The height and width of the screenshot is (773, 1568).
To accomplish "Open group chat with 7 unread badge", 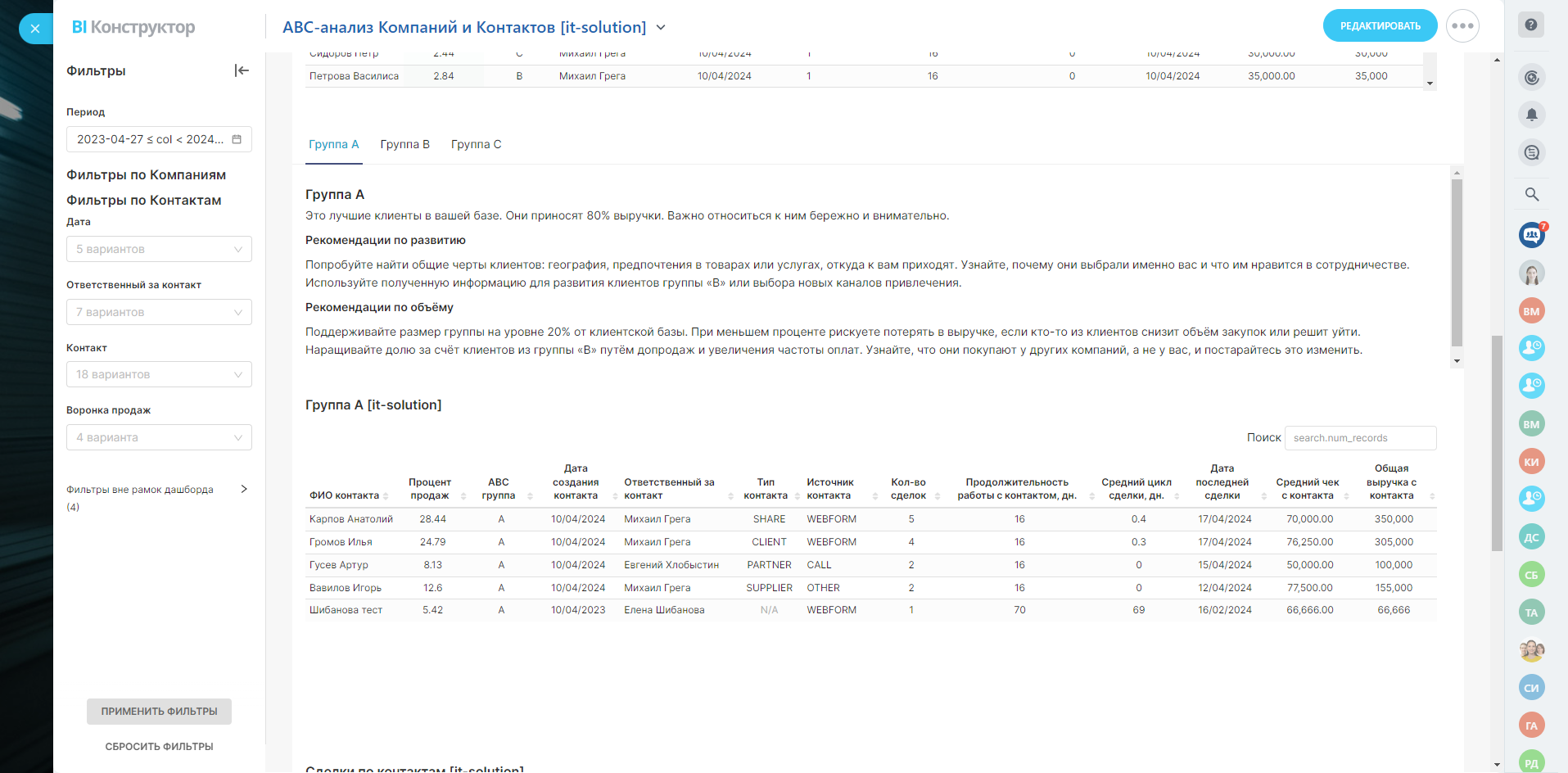I will [1531, 235].
